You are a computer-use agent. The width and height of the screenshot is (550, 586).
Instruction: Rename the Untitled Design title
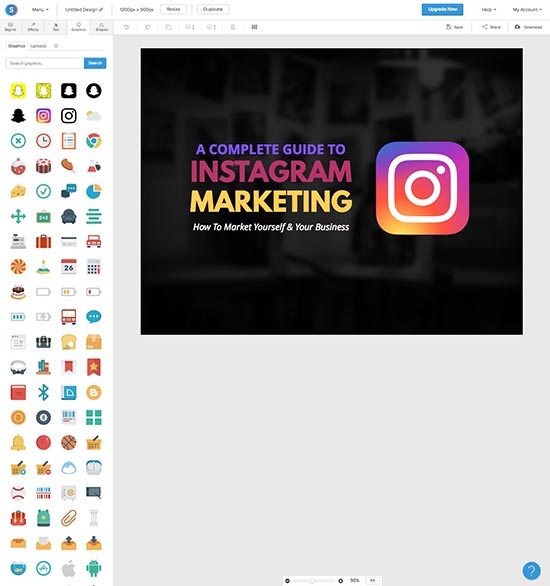[84, 9]
